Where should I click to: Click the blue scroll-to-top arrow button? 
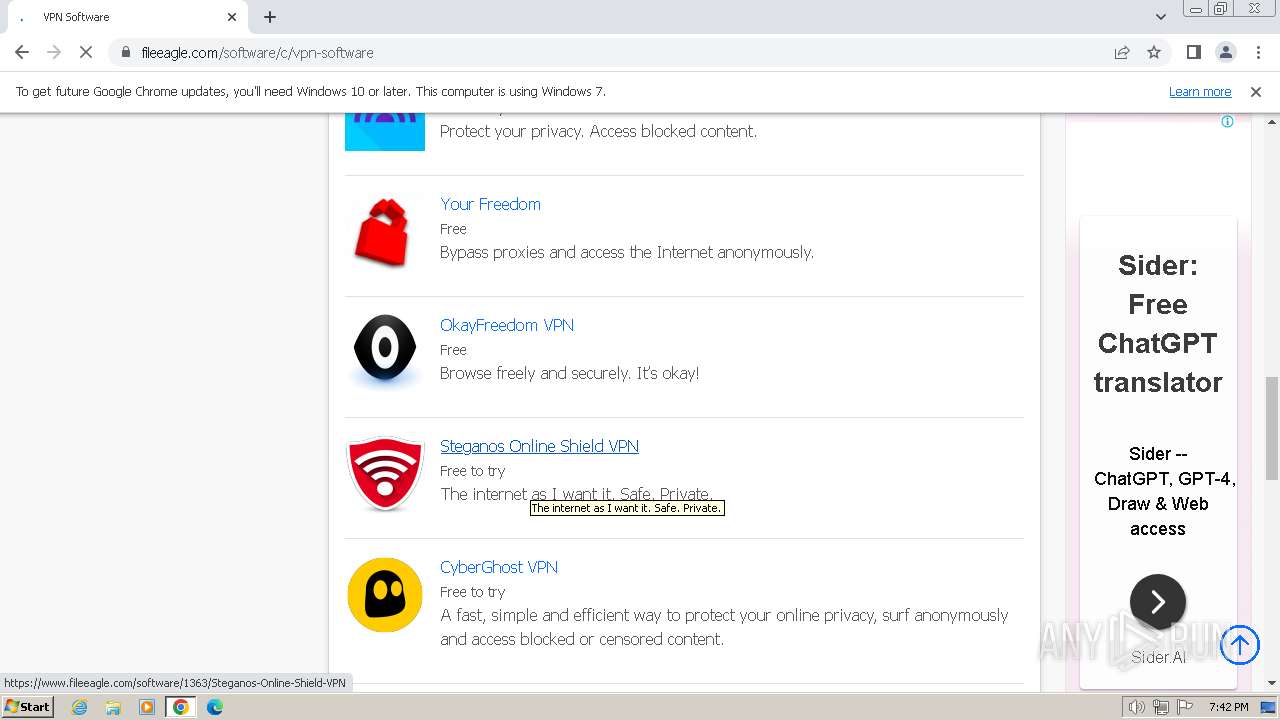(1240, 645)
